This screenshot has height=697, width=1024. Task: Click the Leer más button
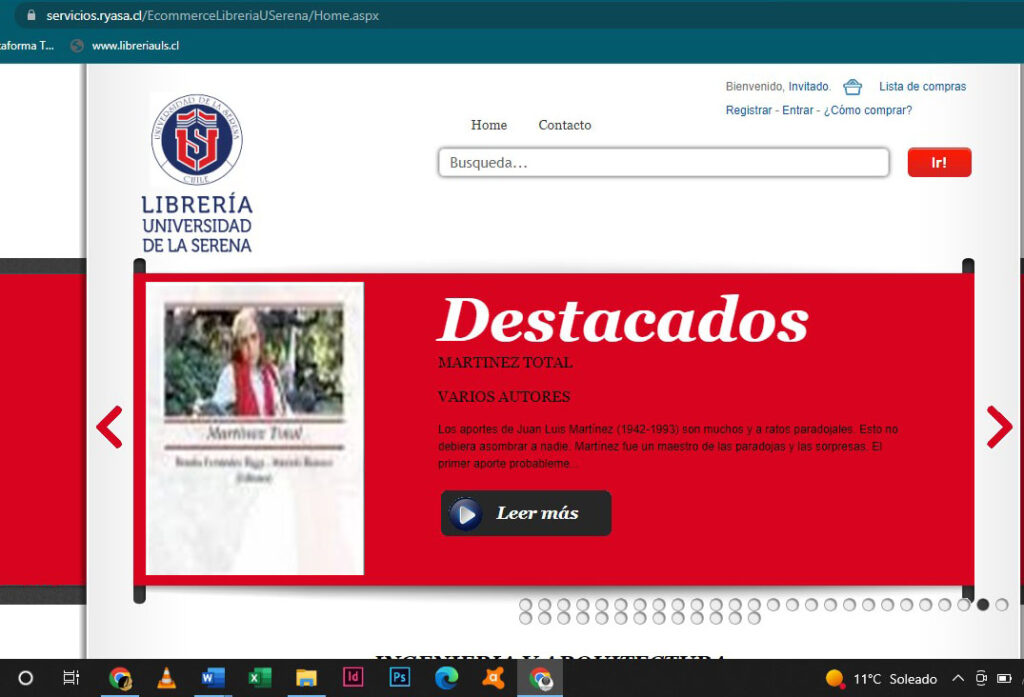[x=525, y=512]
